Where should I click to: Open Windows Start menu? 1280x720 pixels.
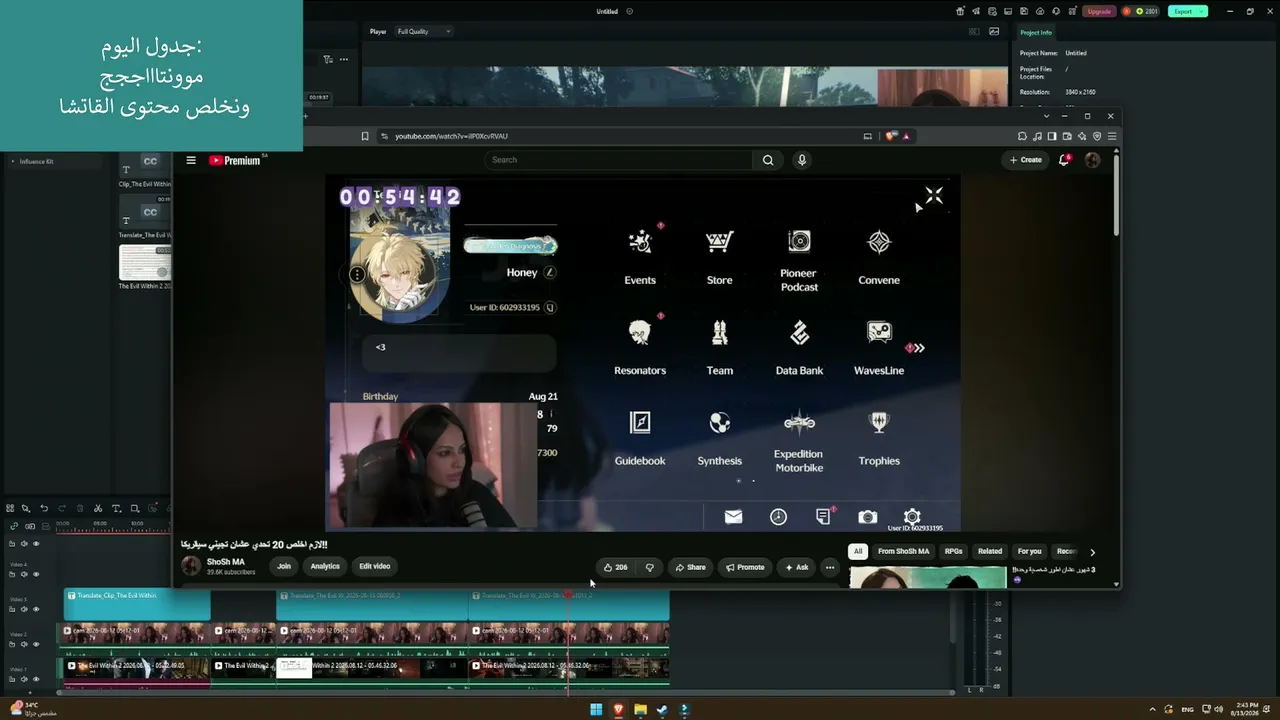pyautogui.click(x=596, y=710)
